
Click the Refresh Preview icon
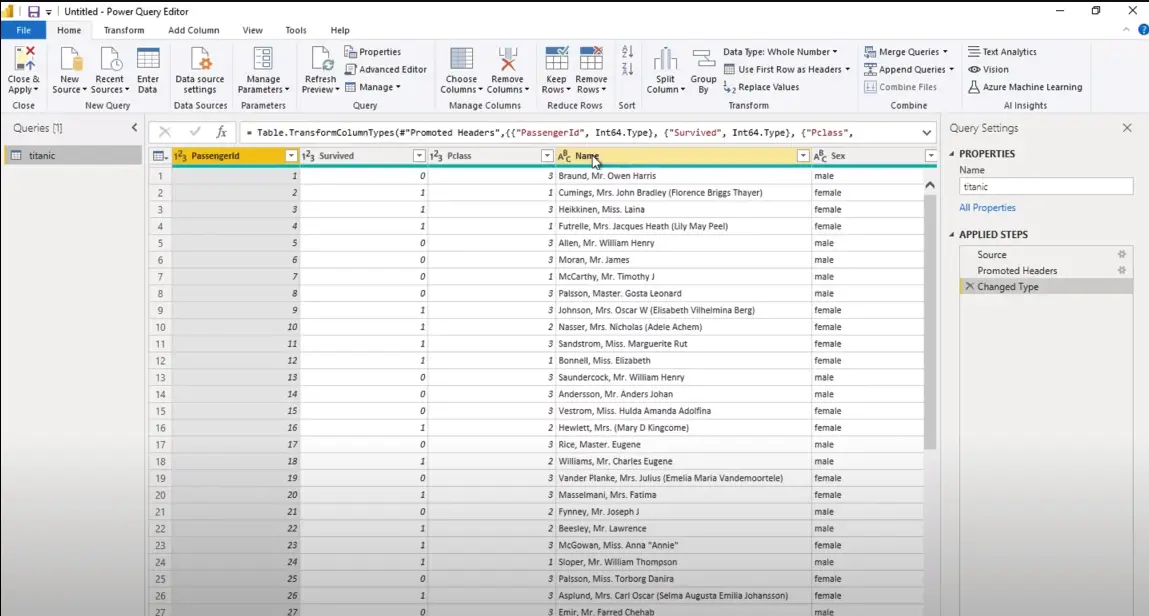320,59
